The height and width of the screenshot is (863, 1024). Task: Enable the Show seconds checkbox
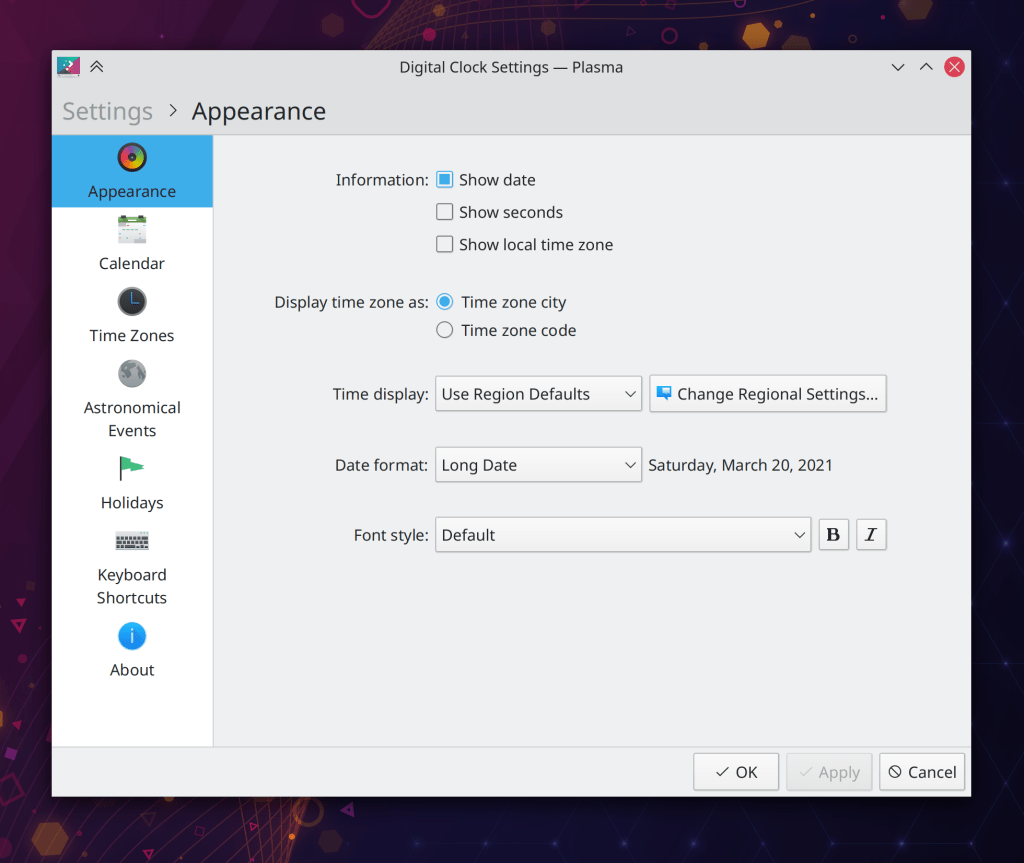click(x=445, y=212)
